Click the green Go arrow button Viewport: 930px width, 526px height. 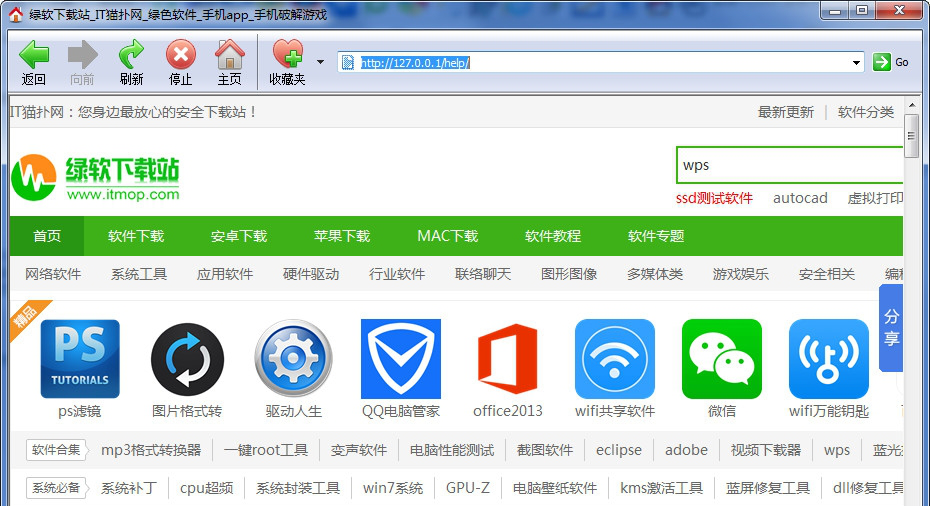[882, 62]
